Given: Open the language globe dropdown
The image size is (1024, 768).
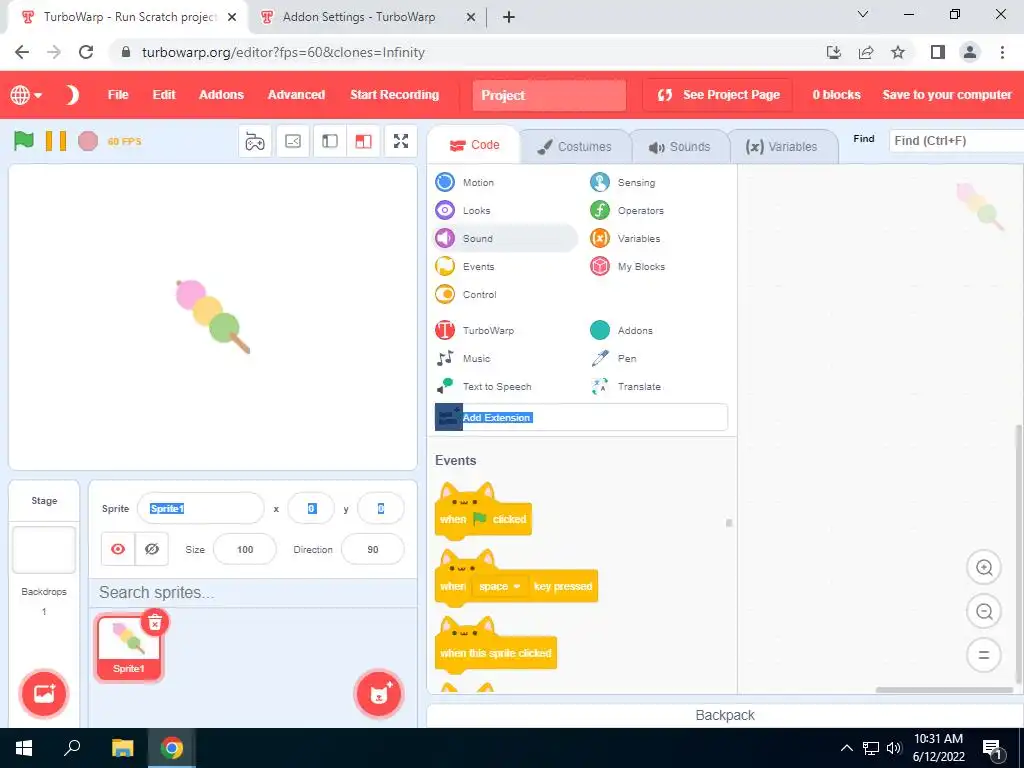Looking at the screenshot, I should (x=26, y=95).
